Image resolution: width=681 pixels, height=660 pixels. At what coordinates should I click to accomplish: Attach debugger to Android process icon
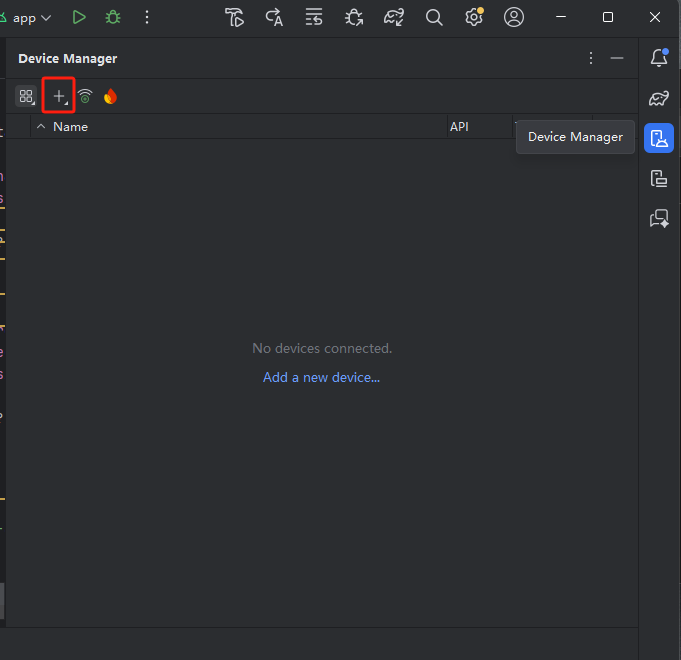coord(354,17)
